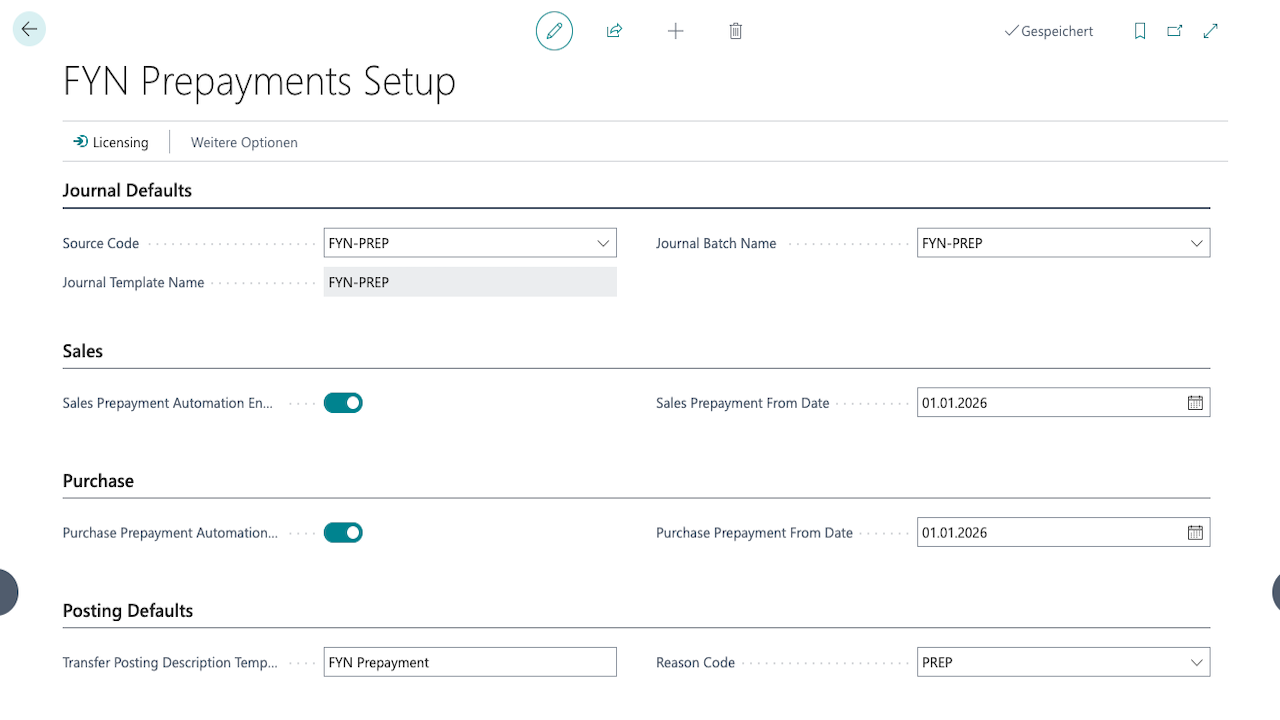Click the Sales Prepayment From Date label
Screen dimensions: 1280x720
tap(743, 403)
